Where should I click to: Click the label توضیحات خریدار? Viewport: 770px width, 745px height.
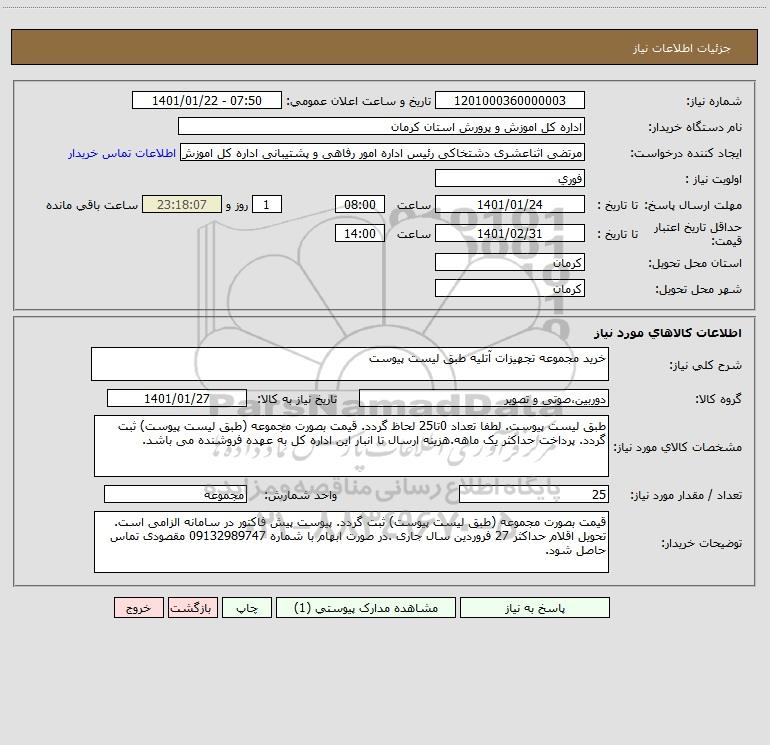coord(701,543)
